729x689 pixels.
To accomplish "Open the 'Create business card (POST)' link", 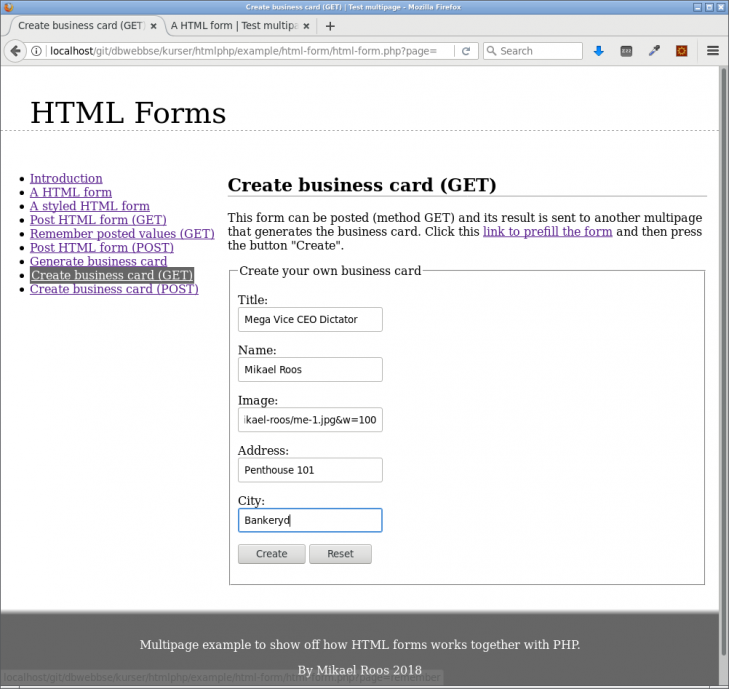I will 114,289.
